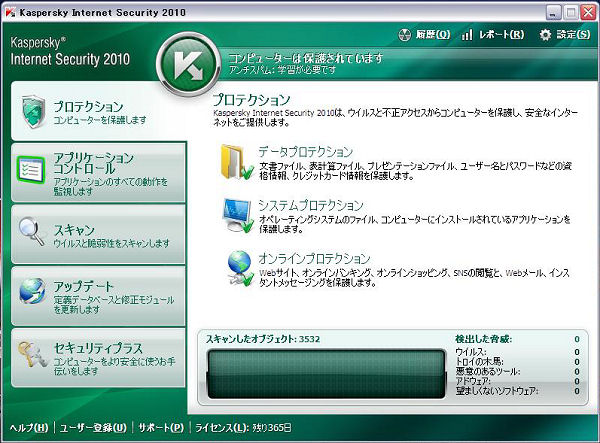Open the 設定(S) settings link
Viewport: 600px width, 443px height.
click(573, 35)
